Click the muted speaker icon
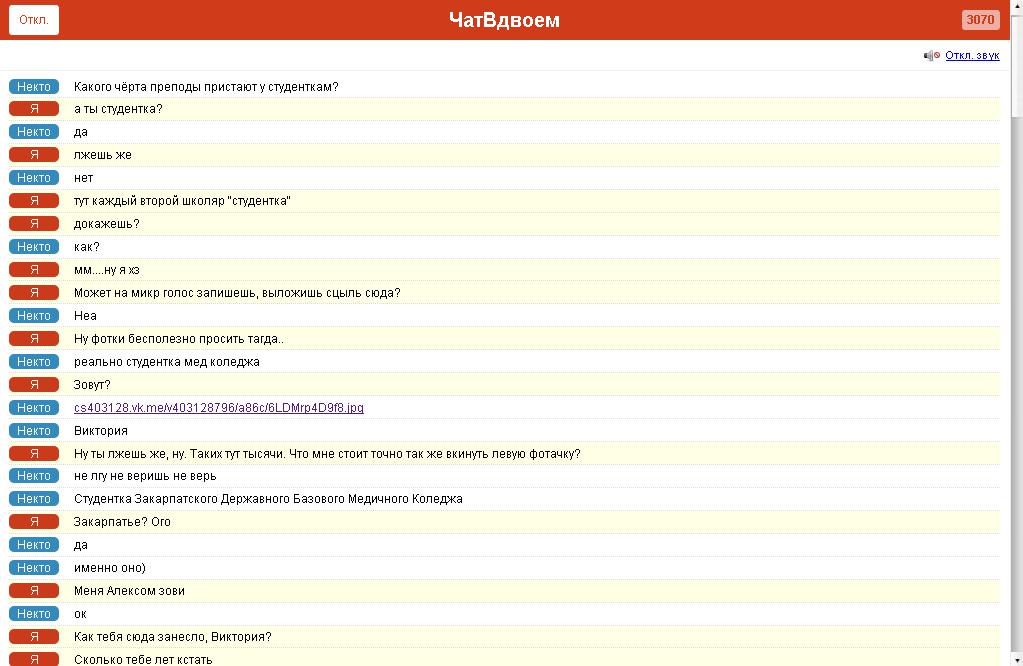The height and width of the screenshot is (666, 1023). (932, 55)
